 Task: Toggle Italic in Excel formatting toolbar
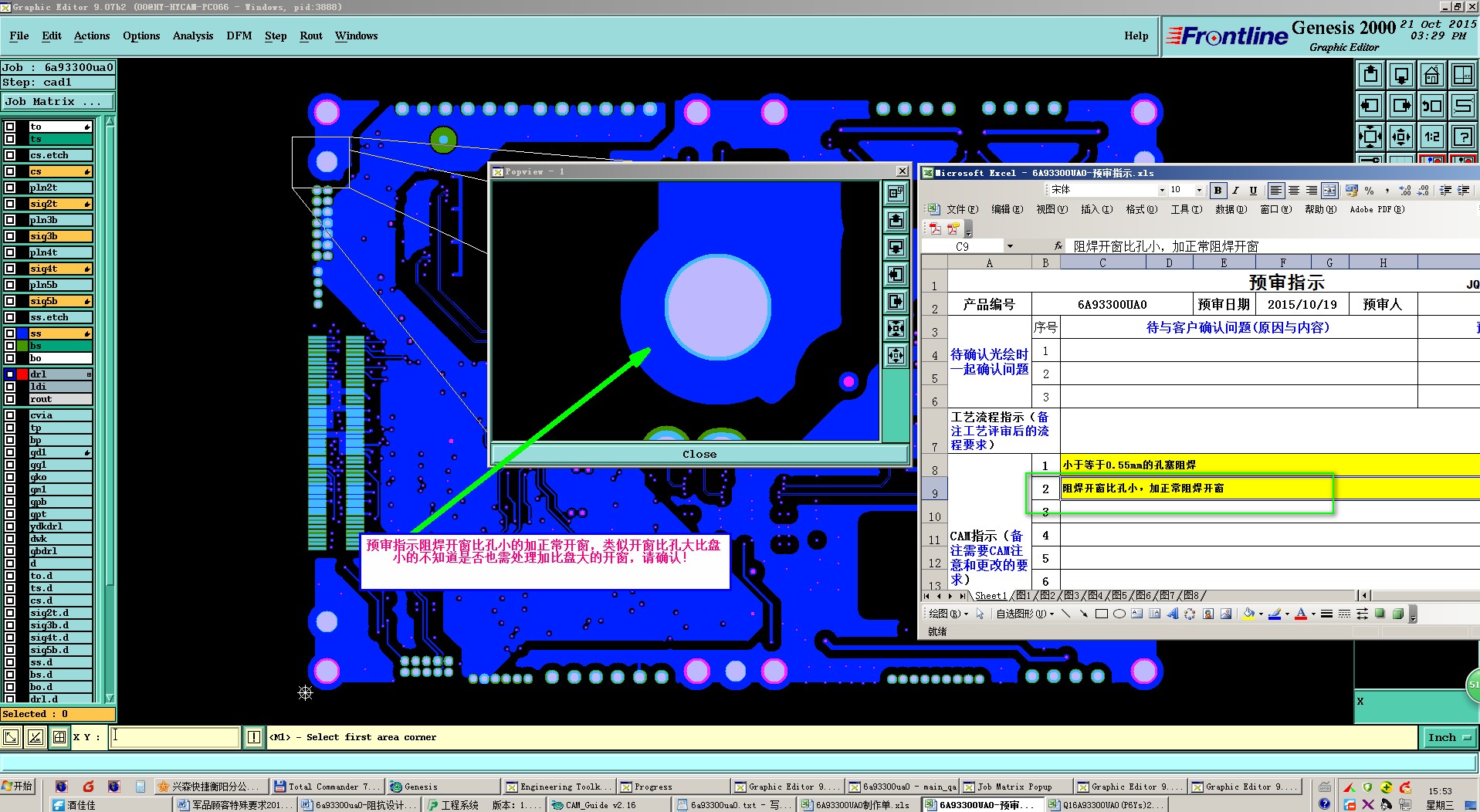coord(1235,191)
